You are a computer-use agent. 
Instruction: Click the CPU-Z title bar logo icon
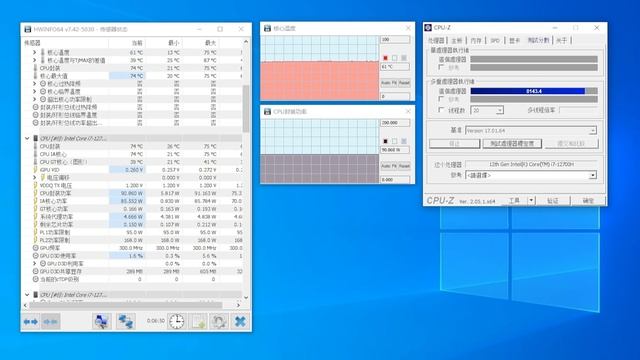pyautogui.click(x=428, y=28)
